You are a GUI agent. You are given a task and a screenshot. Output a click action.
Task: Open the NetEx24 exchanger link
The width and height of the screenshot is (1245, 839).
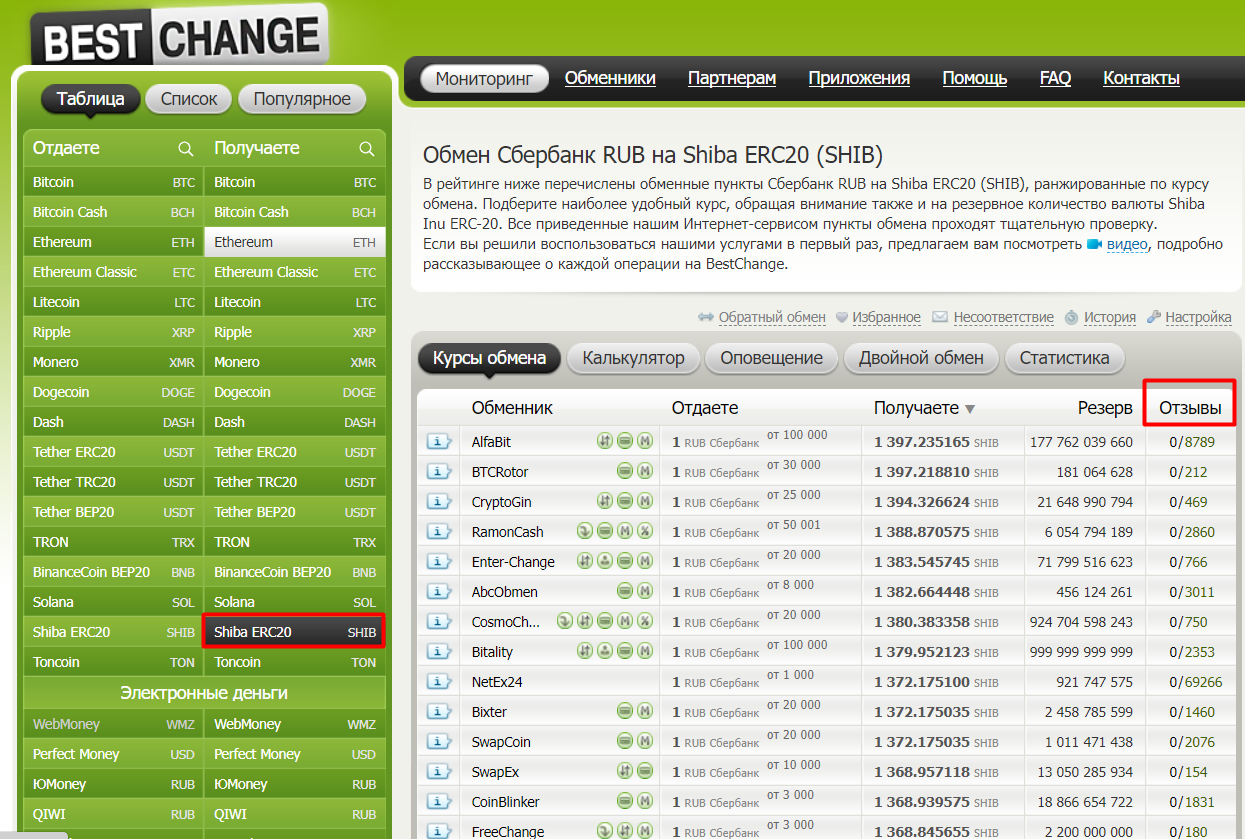(497, 682)
